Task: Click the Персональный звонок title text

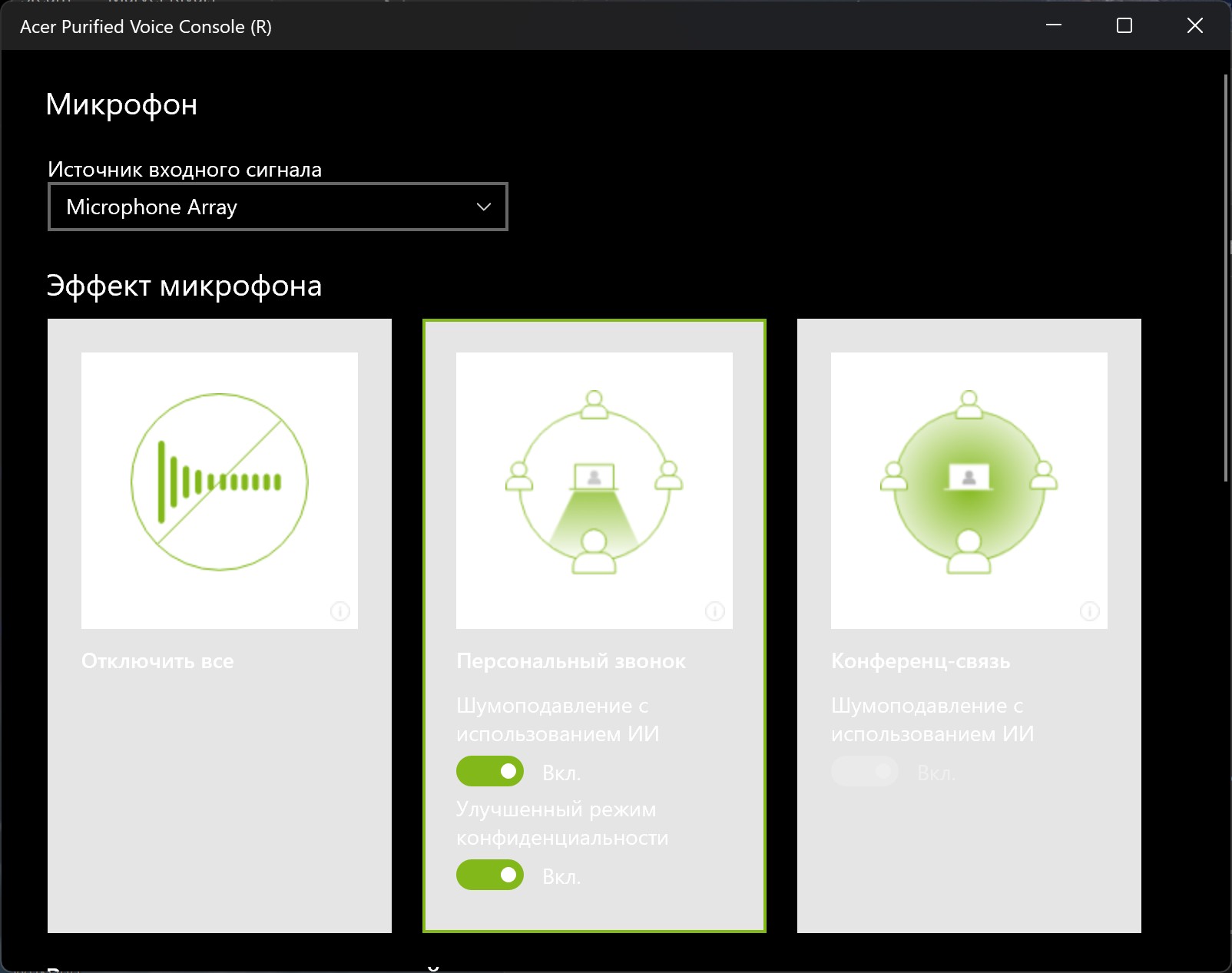Action: pyautogui.click(x=571, y=661)
